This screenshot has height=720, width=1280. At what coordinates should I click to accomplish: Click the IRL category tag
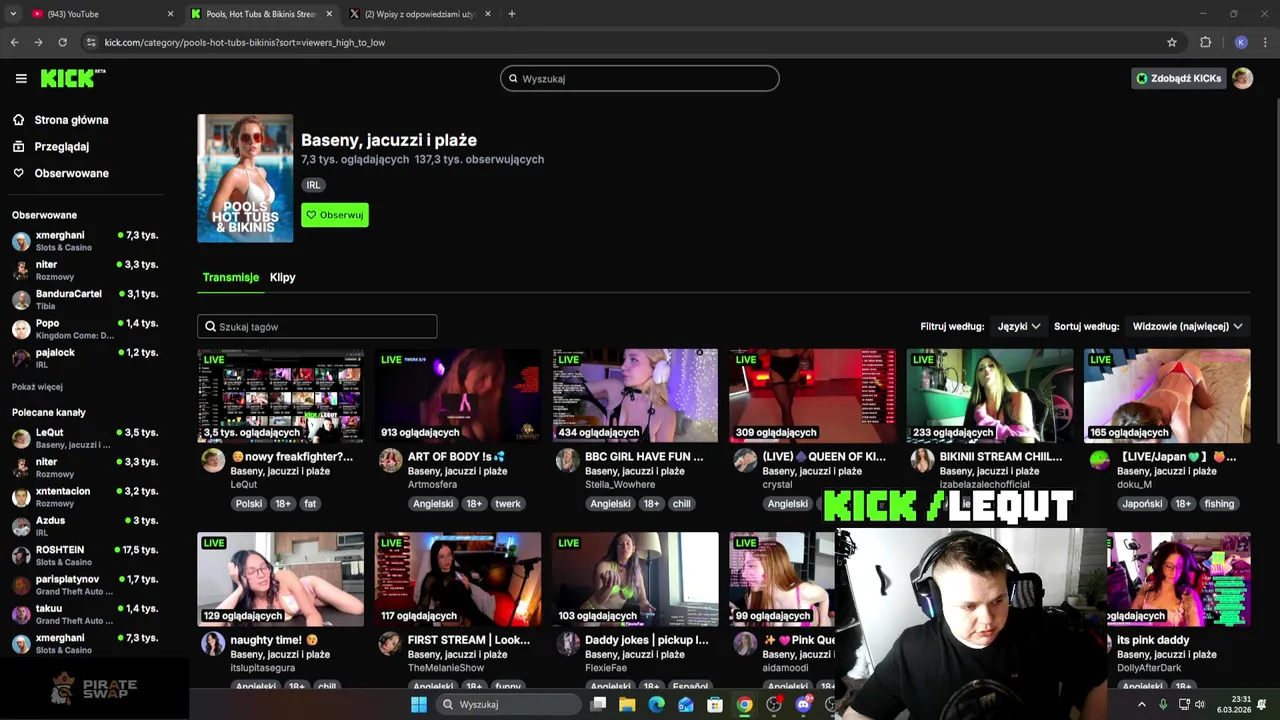313,185
